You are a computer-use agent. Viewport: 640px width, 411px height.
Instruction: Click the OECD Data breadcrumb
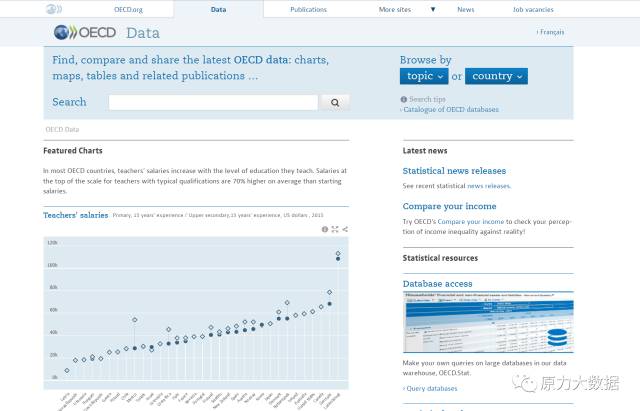[x=62, y=129]
